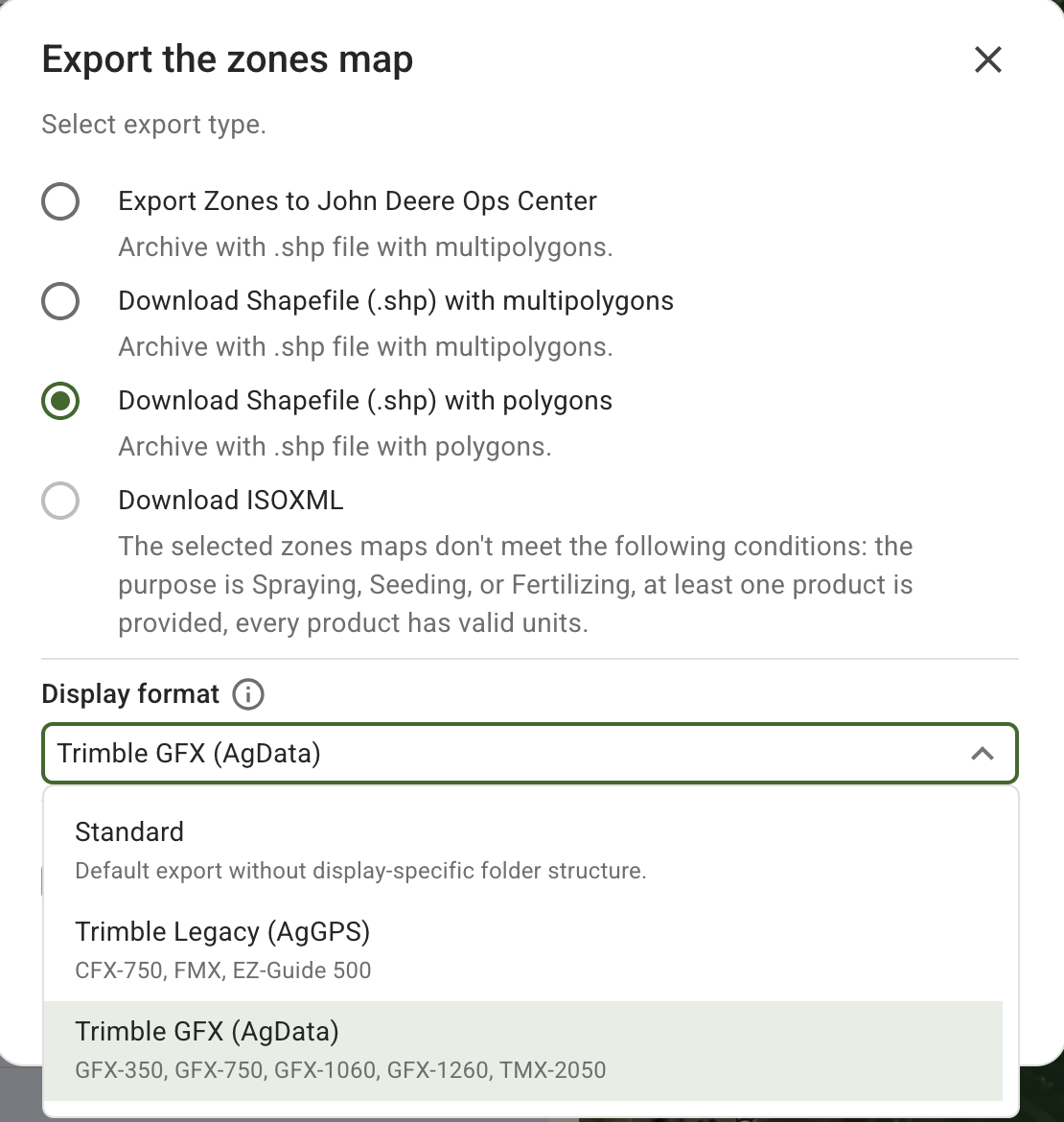Click the GFX-350, GFX-750 device list subtext
Image resolution: width=1064 pixels, height=1122 pixels.
click(340, 1069)
